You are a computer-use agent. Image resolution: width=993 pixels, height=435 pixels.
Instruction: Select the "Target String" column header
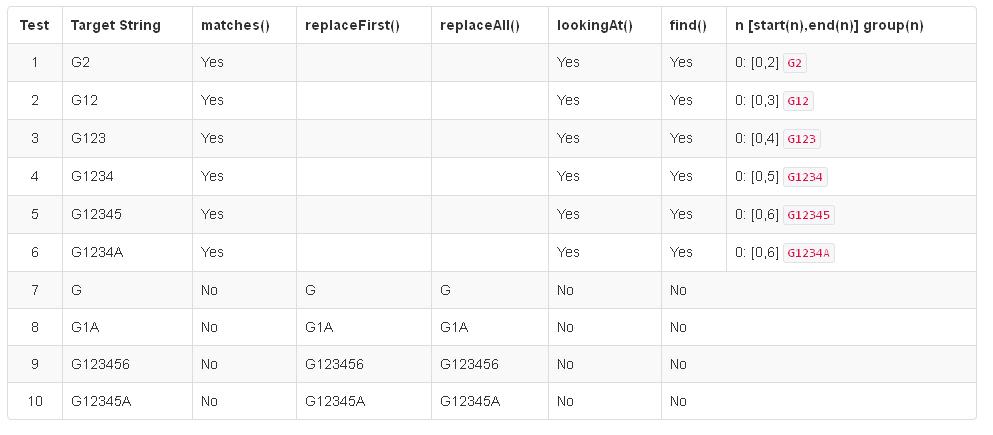coord(116,25)
